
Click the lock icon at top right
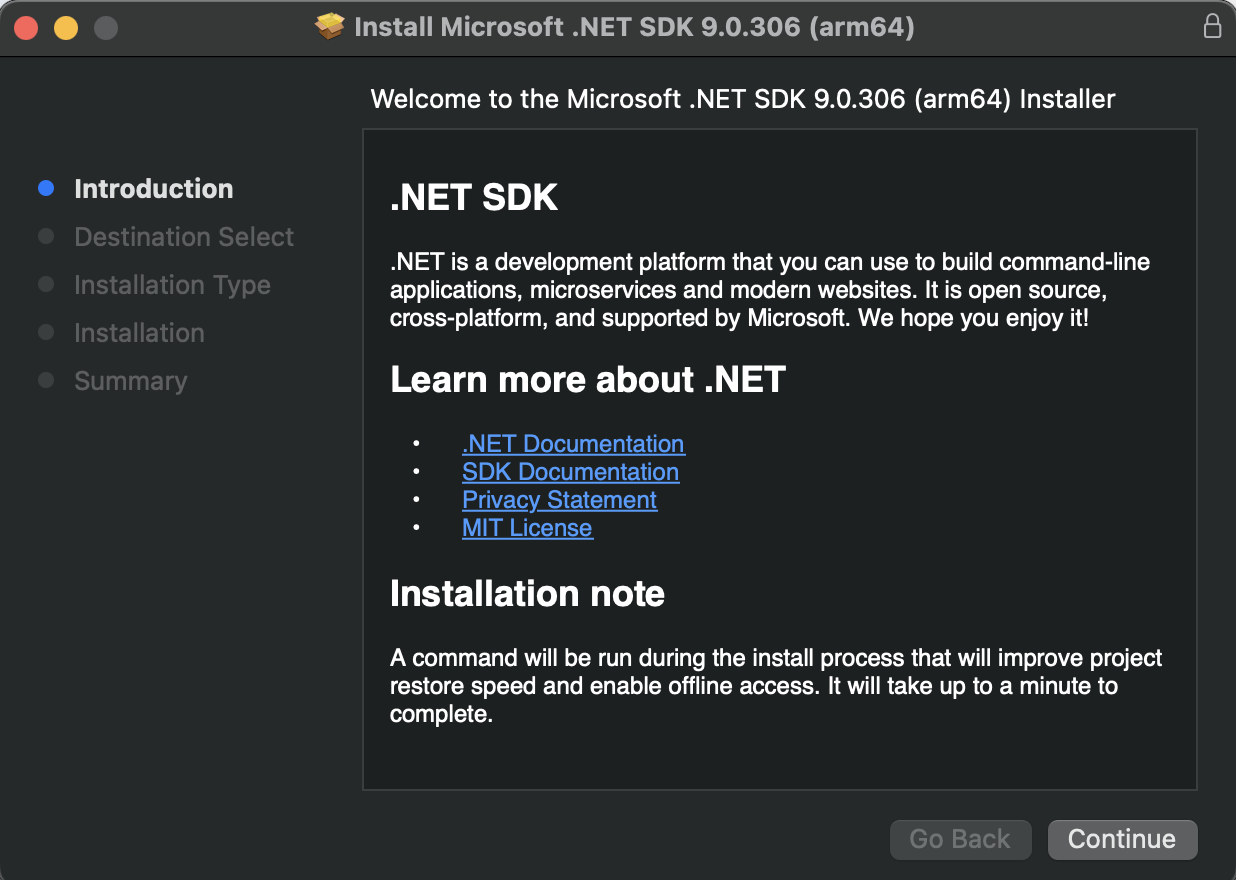point(1212,26)
